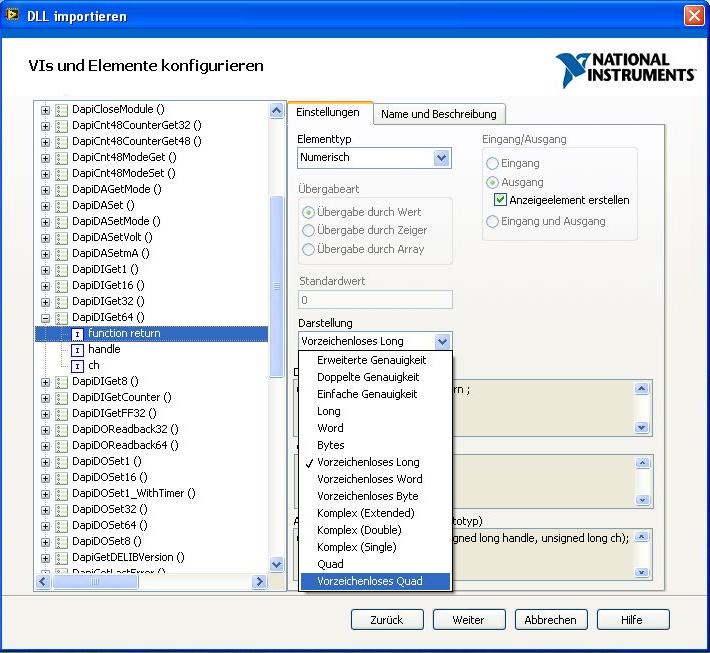
Task: Click the function icon beside DapiDOSet64 ()
Action: click(61, 525)
